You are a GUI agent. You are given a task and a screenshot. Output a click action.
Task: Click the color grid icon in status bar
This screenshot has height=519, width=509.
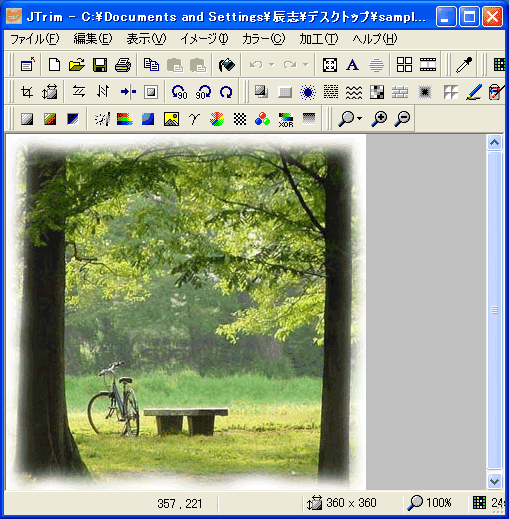coord(479,503)
